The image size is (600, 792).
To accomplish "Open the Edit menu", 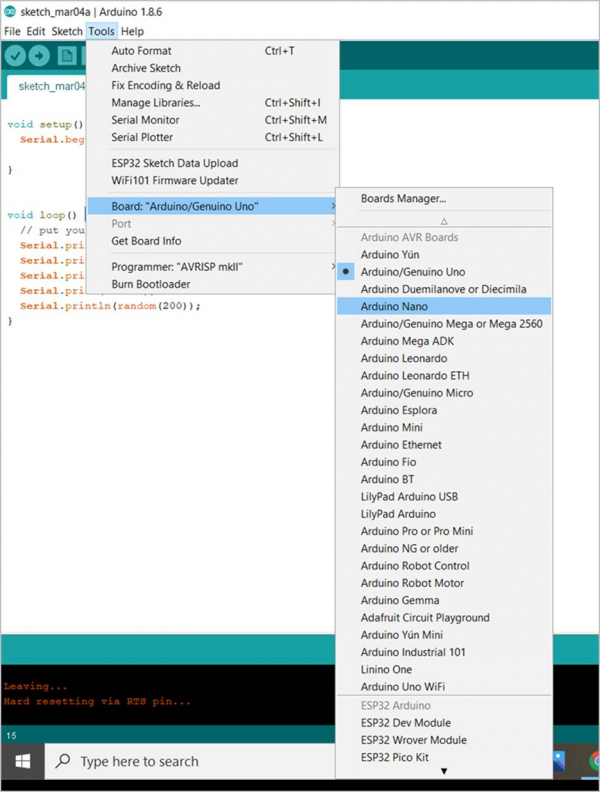I will [36, 31].
